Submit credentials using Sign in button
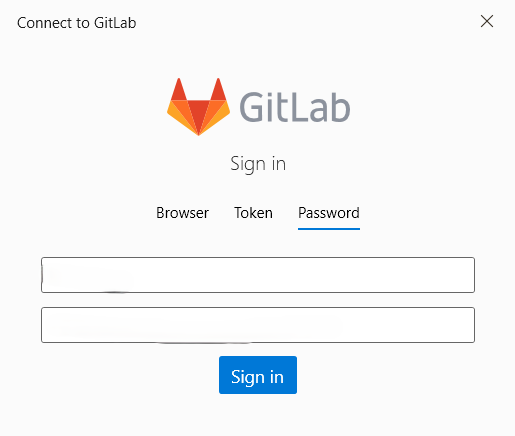This screenshot has width=515, height=436. [x=258, y=375]
